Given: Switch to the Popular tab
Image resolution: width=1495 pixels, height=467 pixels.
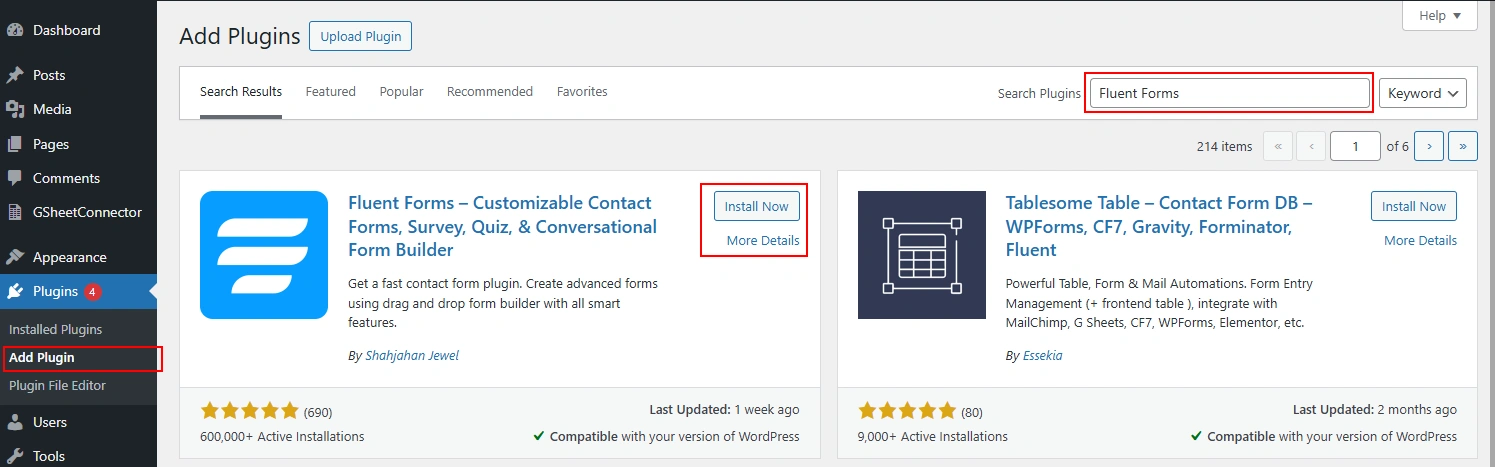Looking at the screenshot, I should (401, 91).
